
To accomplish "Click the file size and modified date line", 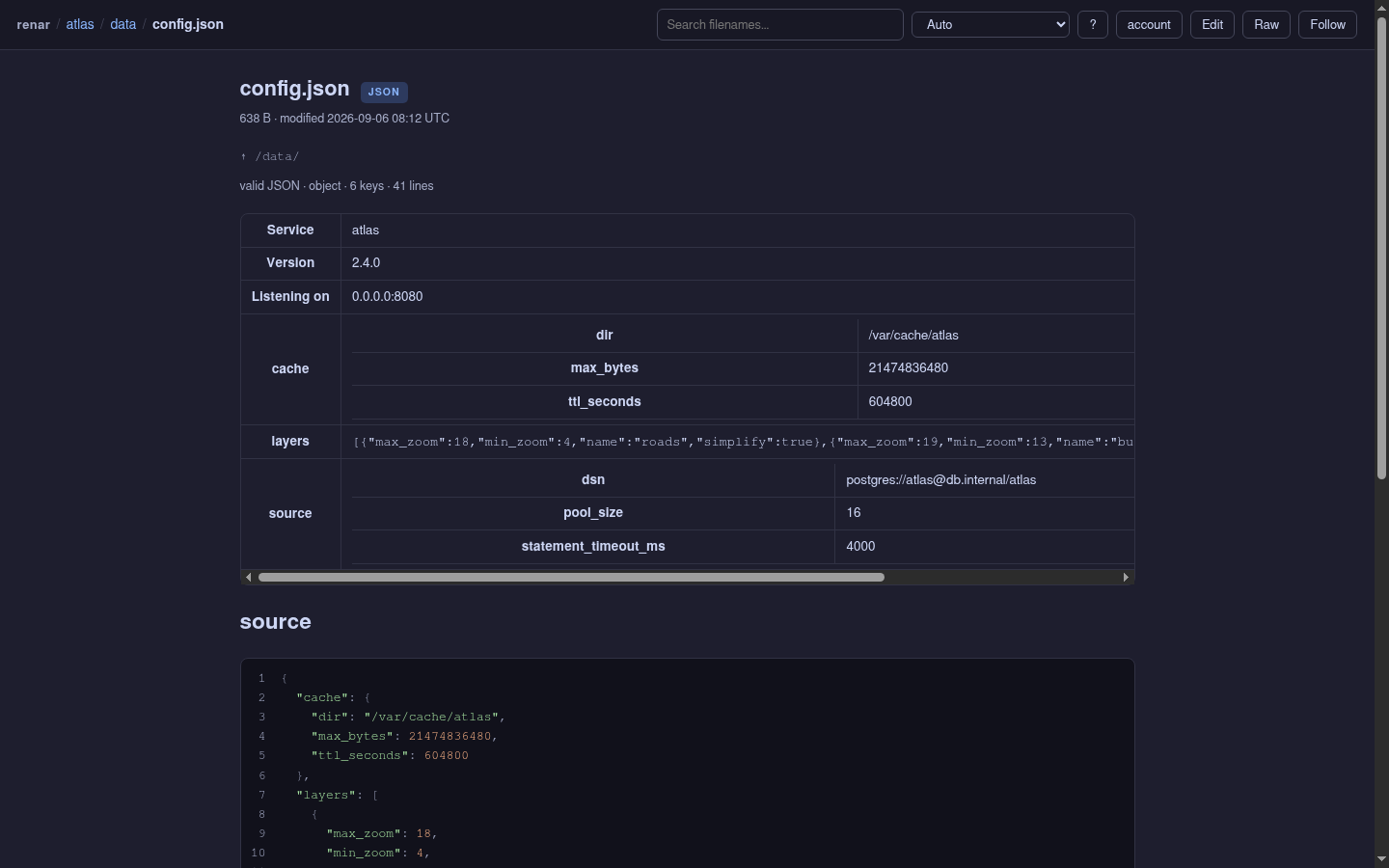I will tap(344, 119).
